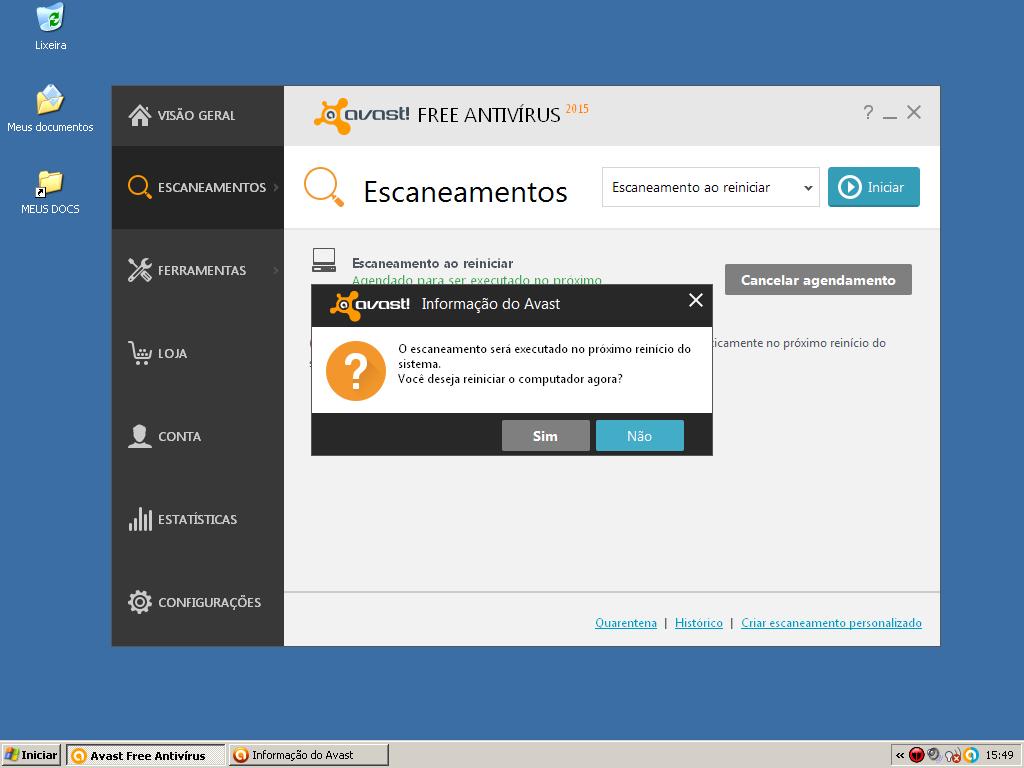Open the Escaneamento ao reiniciar dropdown
The width and height of the screenshot is (1024, 768).
click(711, 187)
